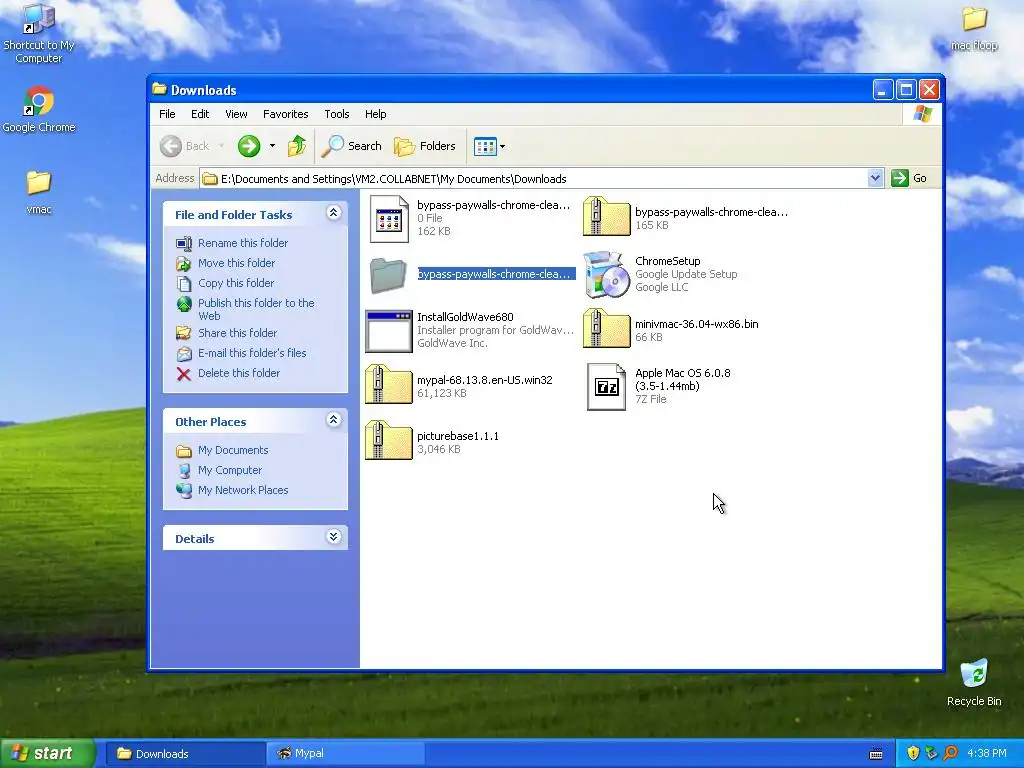Open the File menu

pos(167,114)
